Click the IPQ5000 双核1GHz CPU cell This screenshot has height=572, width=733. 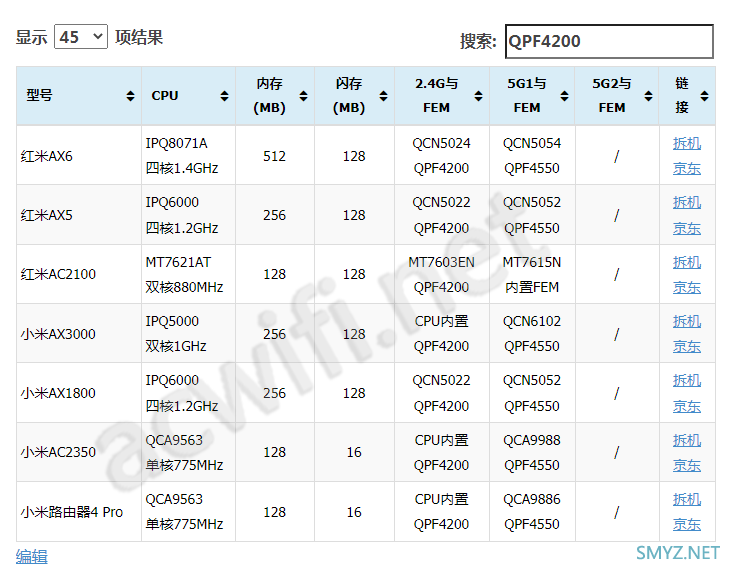coord(188,334)
